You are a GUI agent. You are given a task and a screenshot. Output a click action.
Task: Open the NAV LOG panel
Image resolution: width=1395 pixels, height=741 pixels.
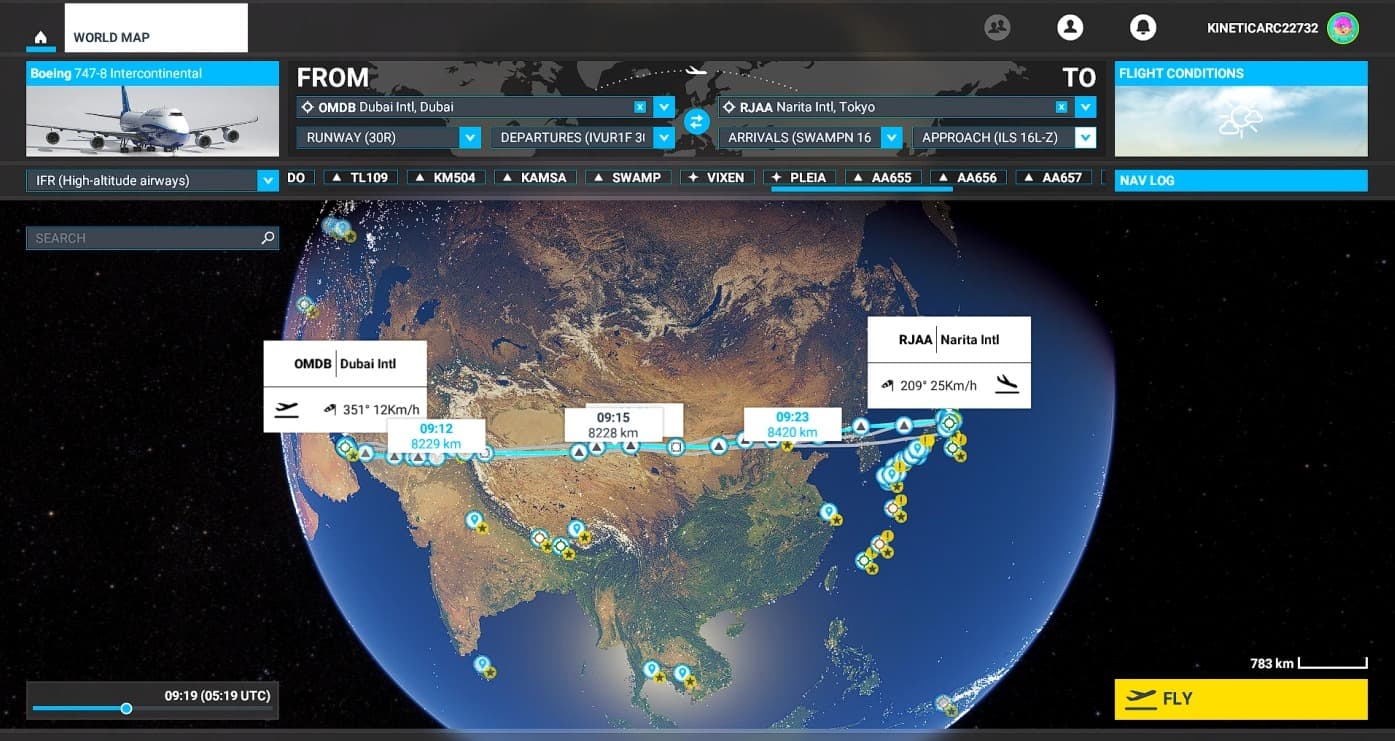pos(1240,181)
